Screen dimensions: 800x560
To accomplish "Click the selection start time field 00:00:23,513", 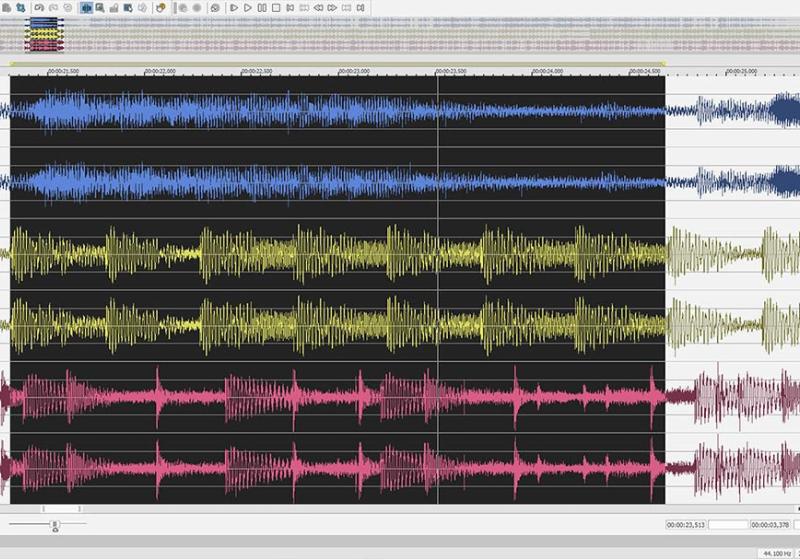I will 687,524.
